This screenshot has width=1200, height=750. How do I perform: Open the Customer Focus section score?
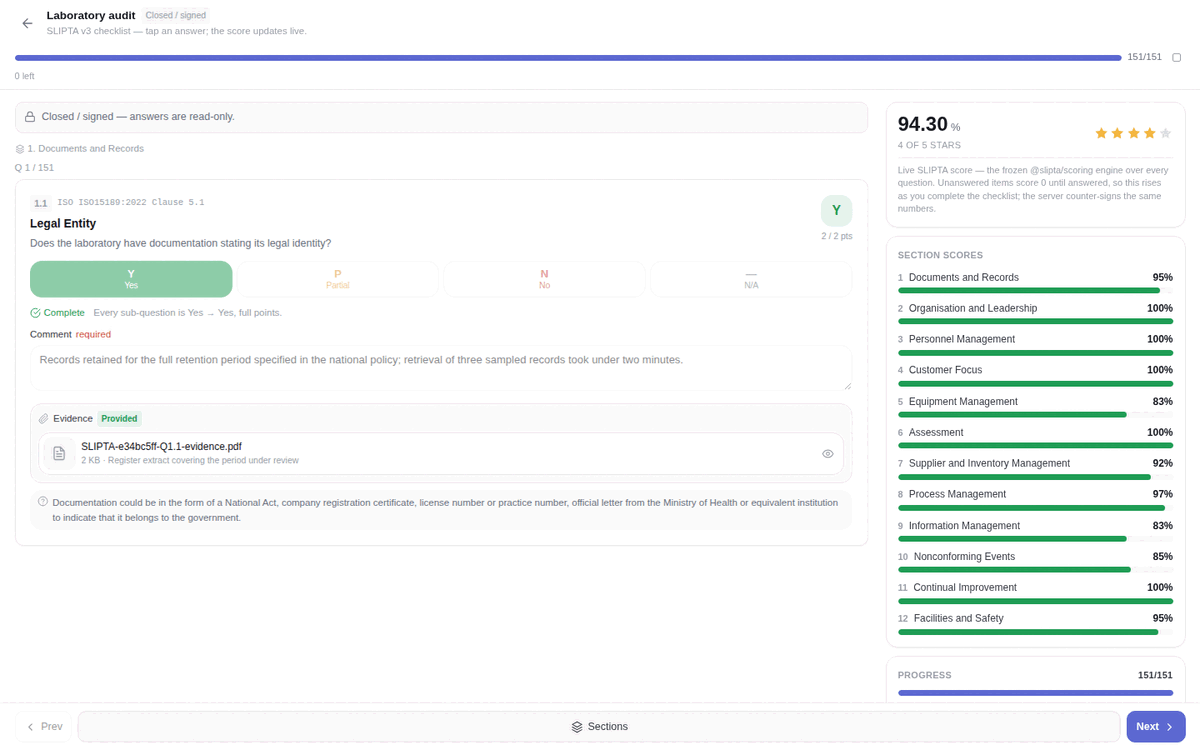point(1035,376)
